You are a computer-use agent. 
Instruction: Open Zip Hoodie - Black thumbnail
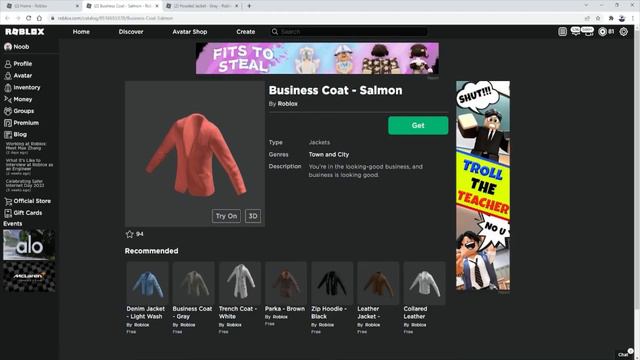[332, 284]
